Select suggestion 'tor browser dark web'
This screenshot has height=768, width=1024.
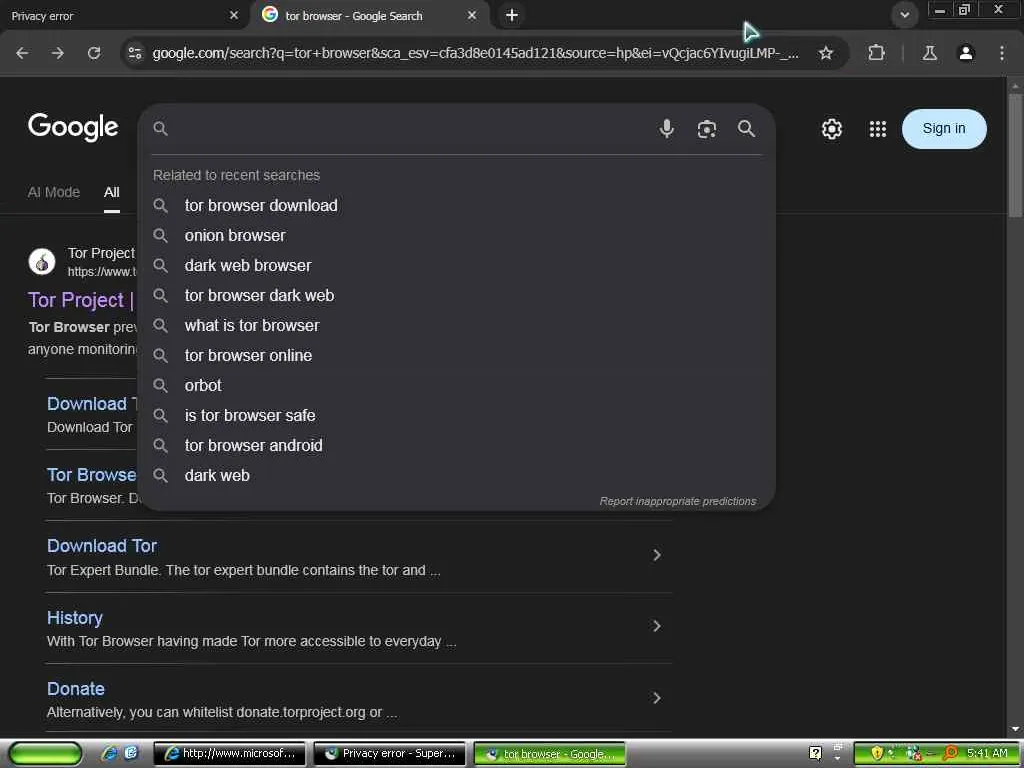tap(456, 295)
